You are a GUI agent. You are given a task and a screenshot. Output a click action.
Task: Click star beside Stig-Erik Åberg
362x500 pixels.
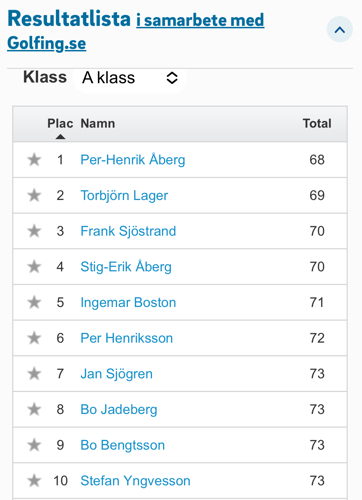click(34, 267)
